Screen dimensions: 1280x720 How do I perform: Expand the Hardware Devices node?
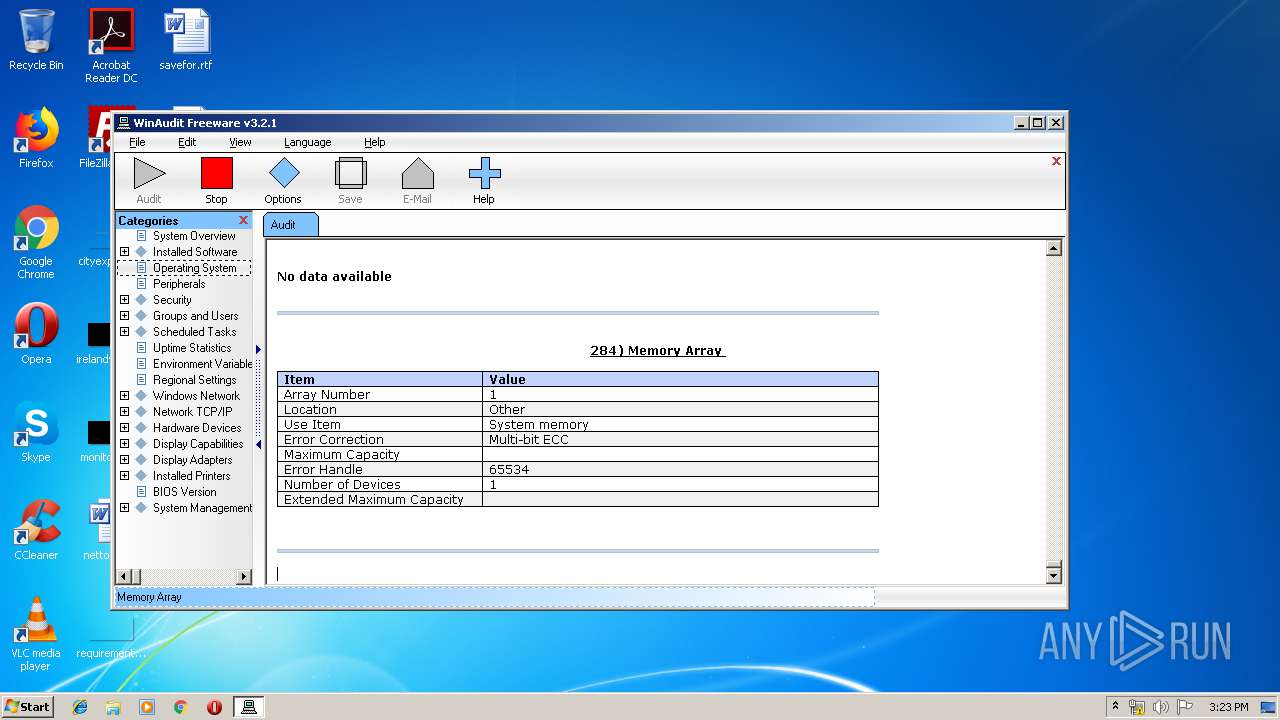pyautogui.click(x=124, y=428)
